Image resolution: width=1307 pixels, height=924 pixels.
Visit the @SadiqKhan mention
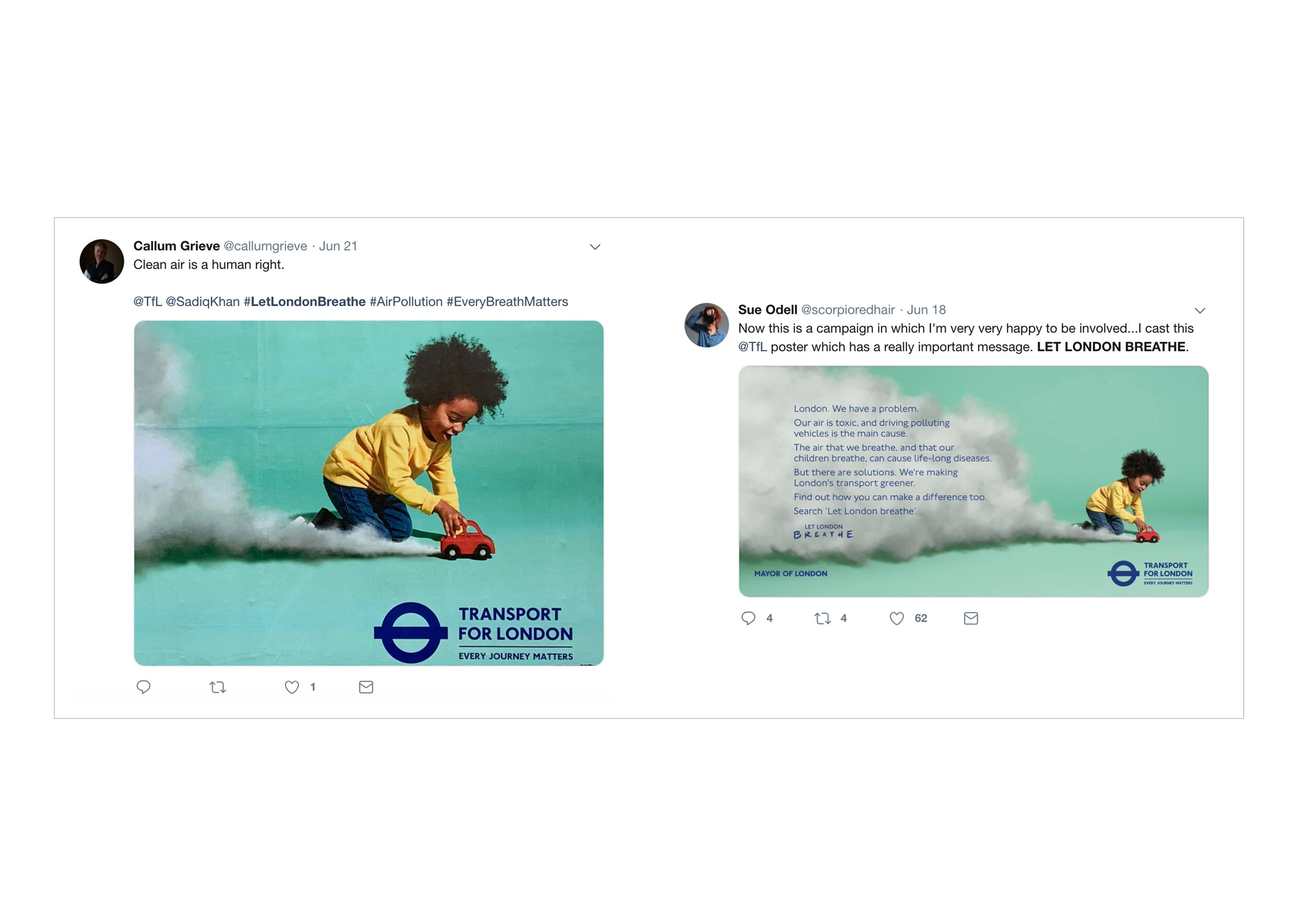[x=203, y=302]
